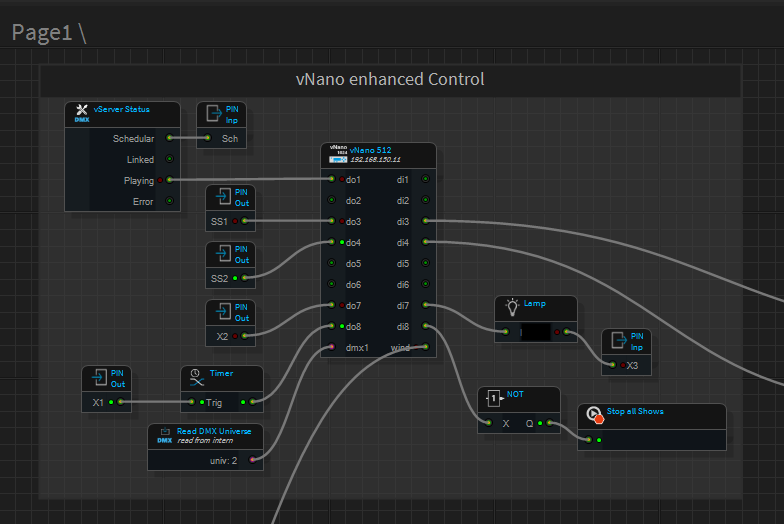Open the Page1 breadcrumb tab
This screenshot has width=784, height=524.
(41, 32)
